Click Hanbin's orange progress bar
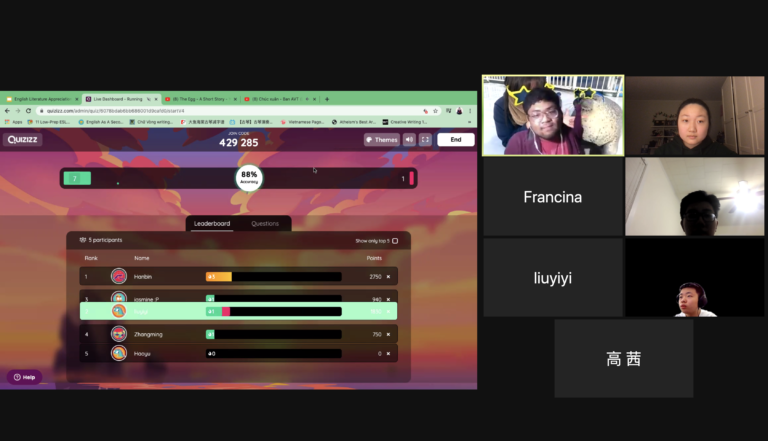768x441 pixels. click(x=218, y=277)
